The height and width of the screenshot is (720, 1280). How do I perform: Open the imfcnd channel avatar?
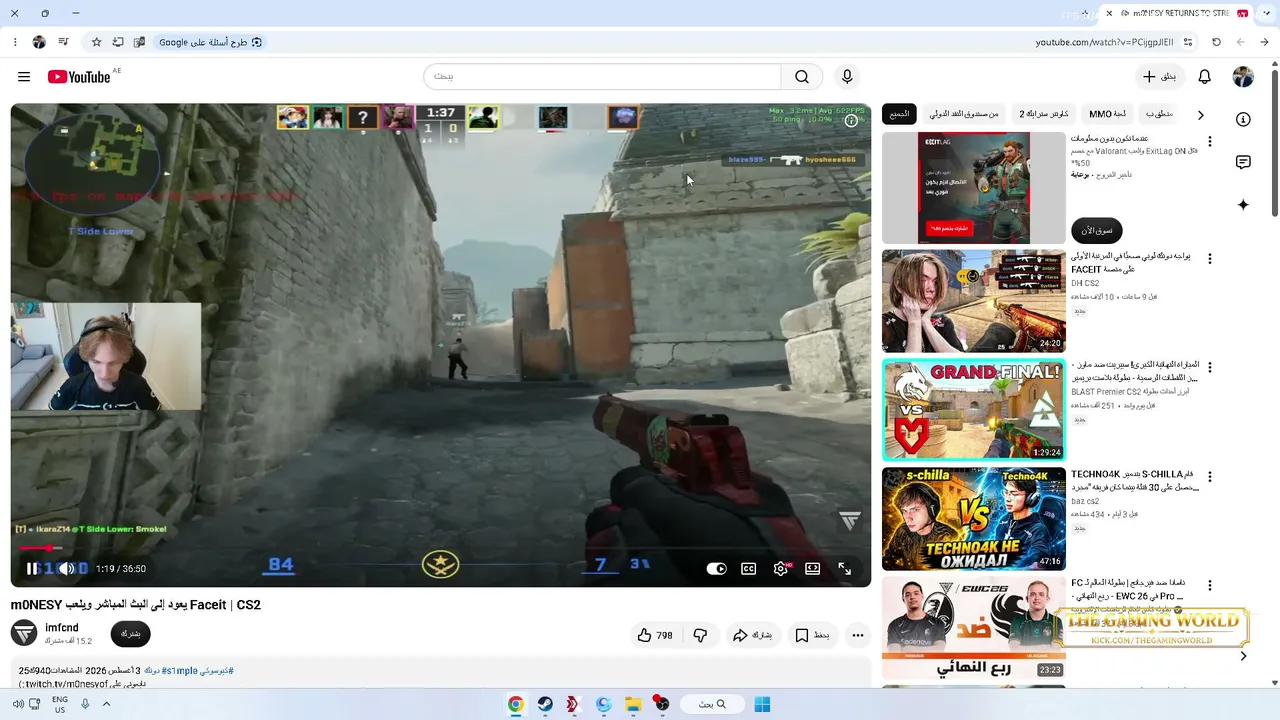(x=24, y=633)
